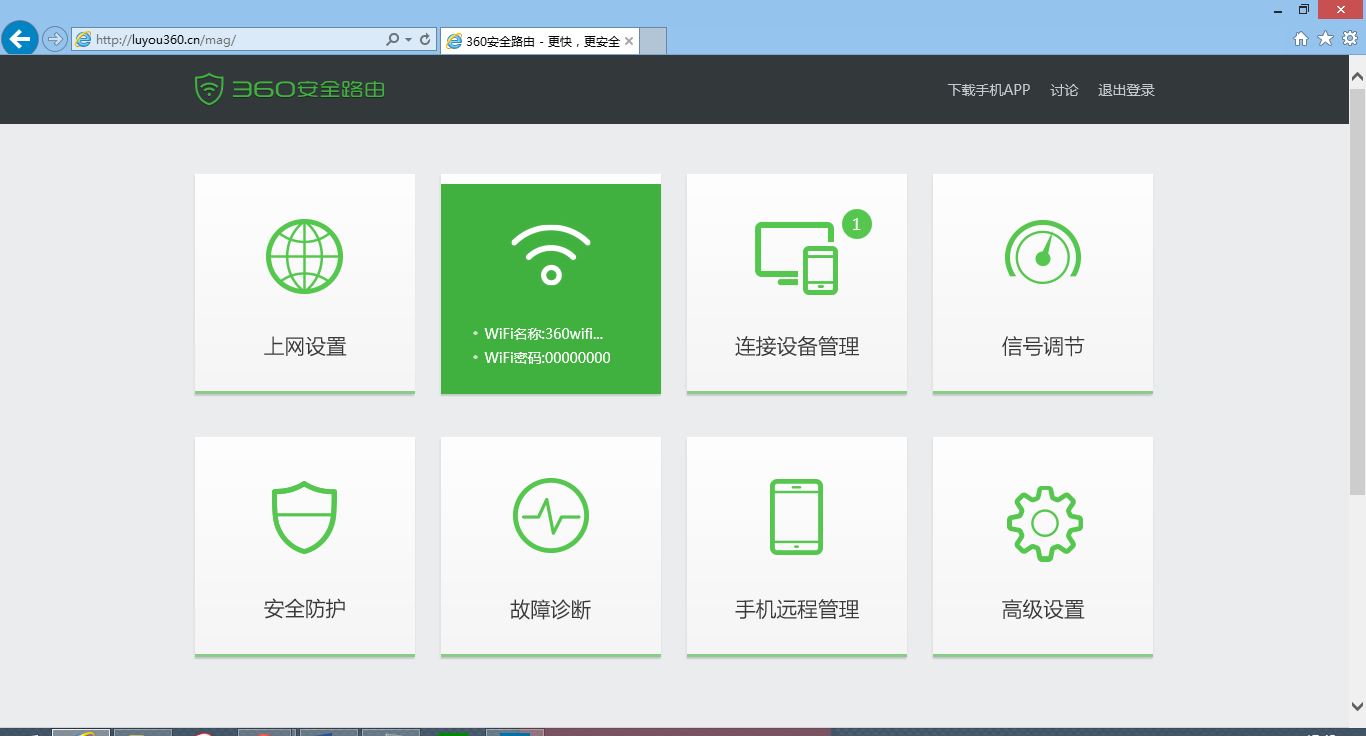Refresh the page with the reload icon
Viewport: 1366px width, 736px height.
click(425, 40)
